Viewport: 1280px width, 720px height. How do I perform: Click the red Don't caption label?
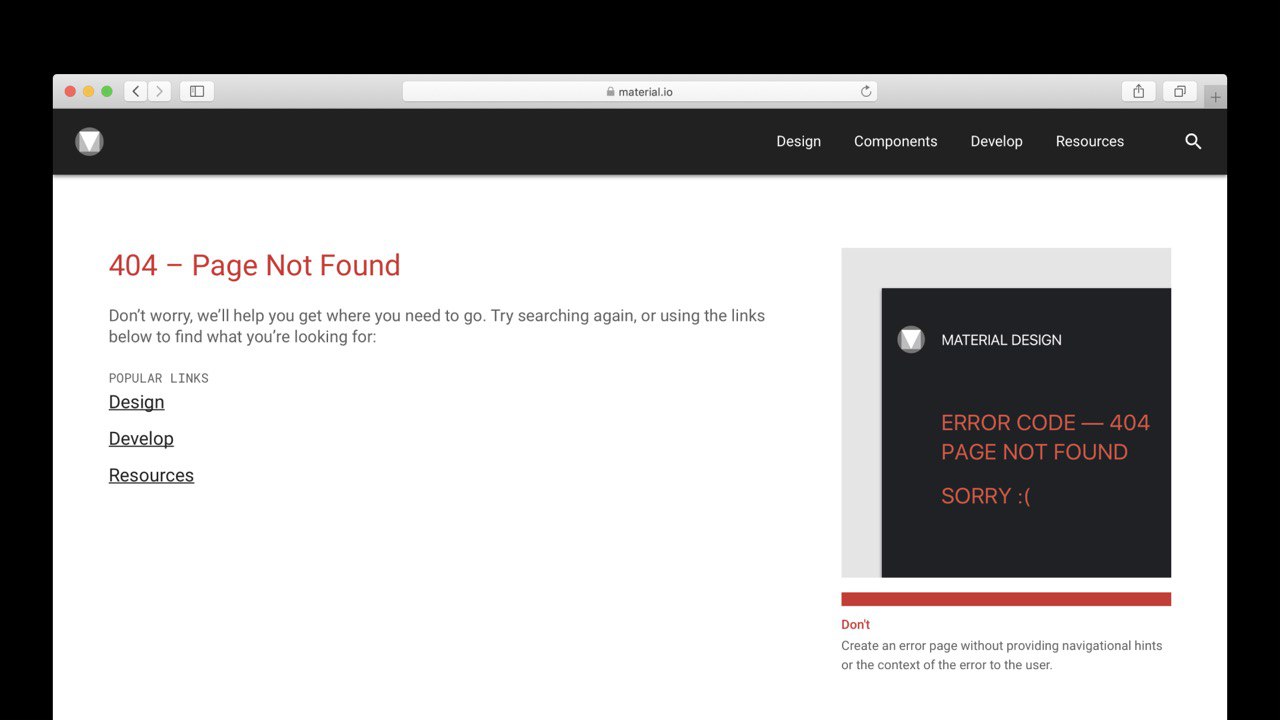tap(855, 624)
